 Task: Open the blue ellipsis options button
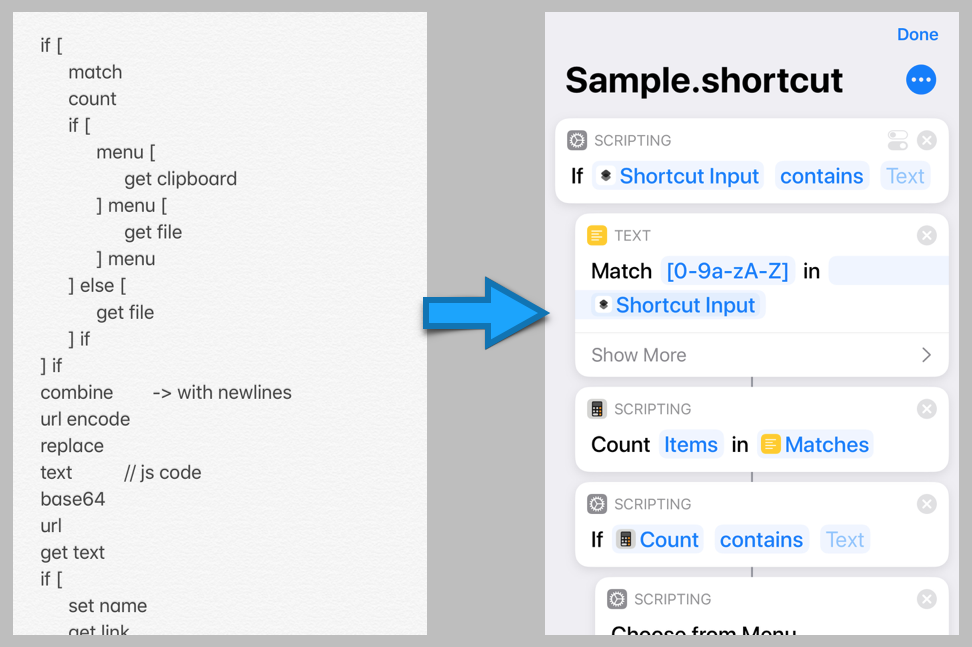click(920, 80)
